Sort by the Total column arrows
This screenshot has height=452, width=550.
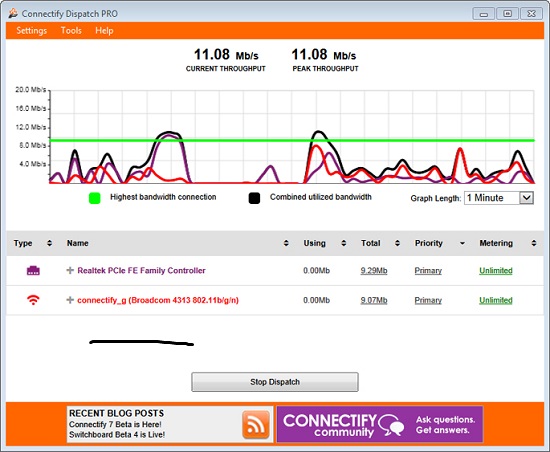pyautogui.click(x=397, y=243)
